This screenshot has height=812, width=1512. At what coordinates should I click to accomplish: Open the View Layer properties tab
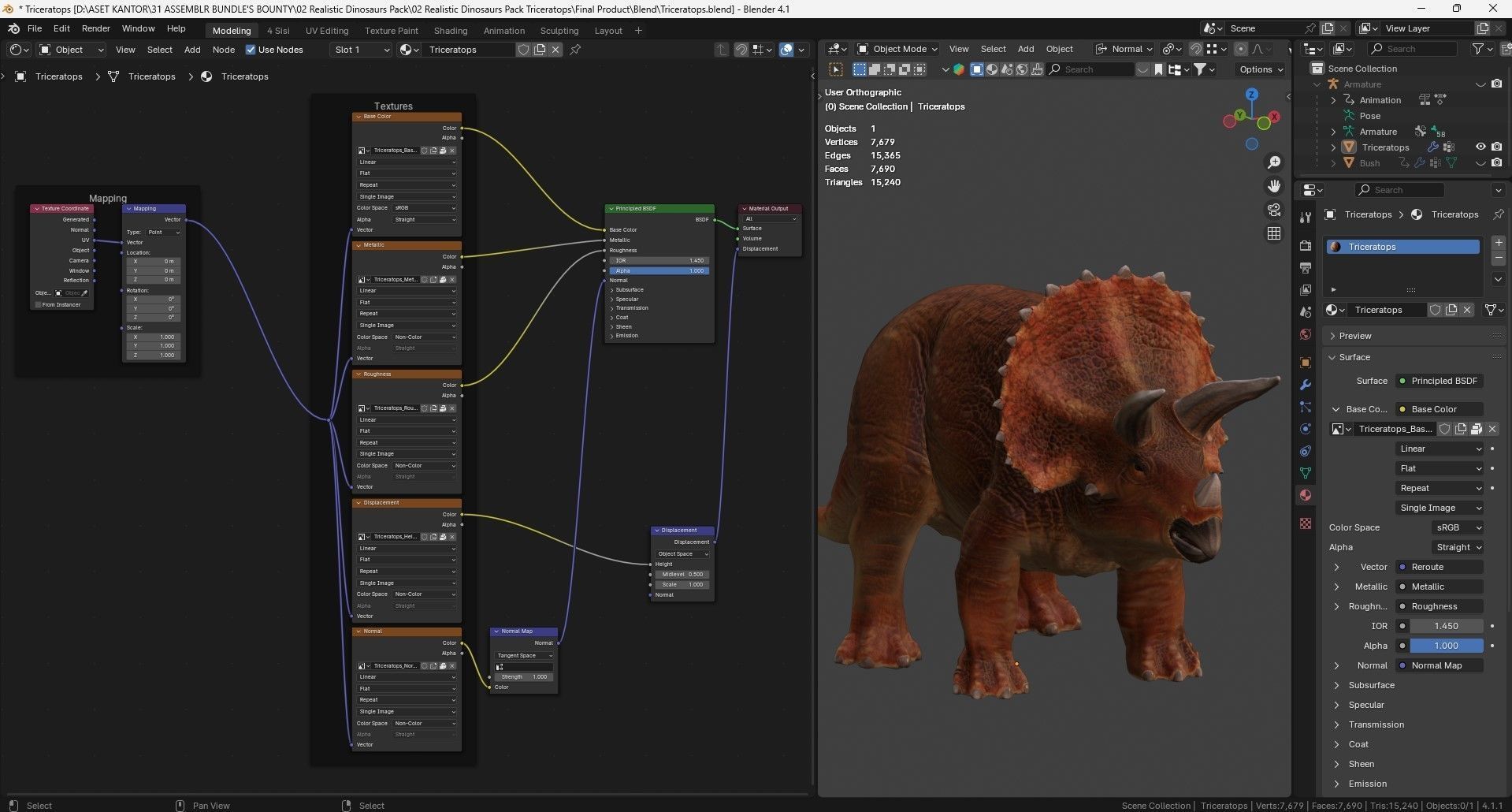click(1306, 290)
